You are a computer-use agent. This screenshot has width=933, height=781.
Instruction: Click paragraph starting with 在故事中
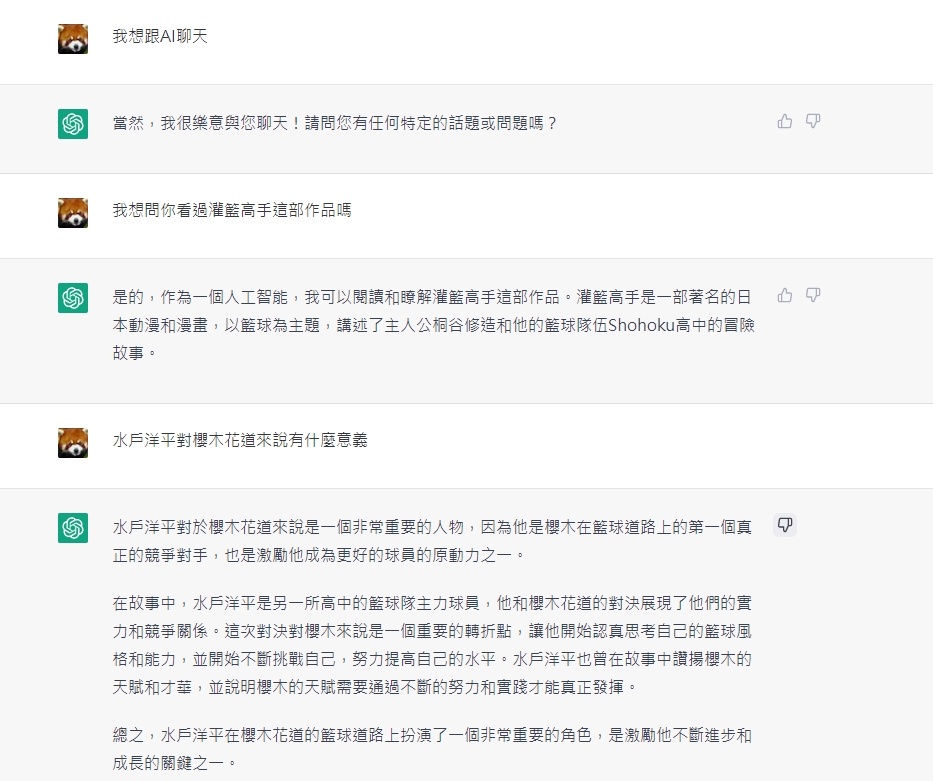(433, 645)
